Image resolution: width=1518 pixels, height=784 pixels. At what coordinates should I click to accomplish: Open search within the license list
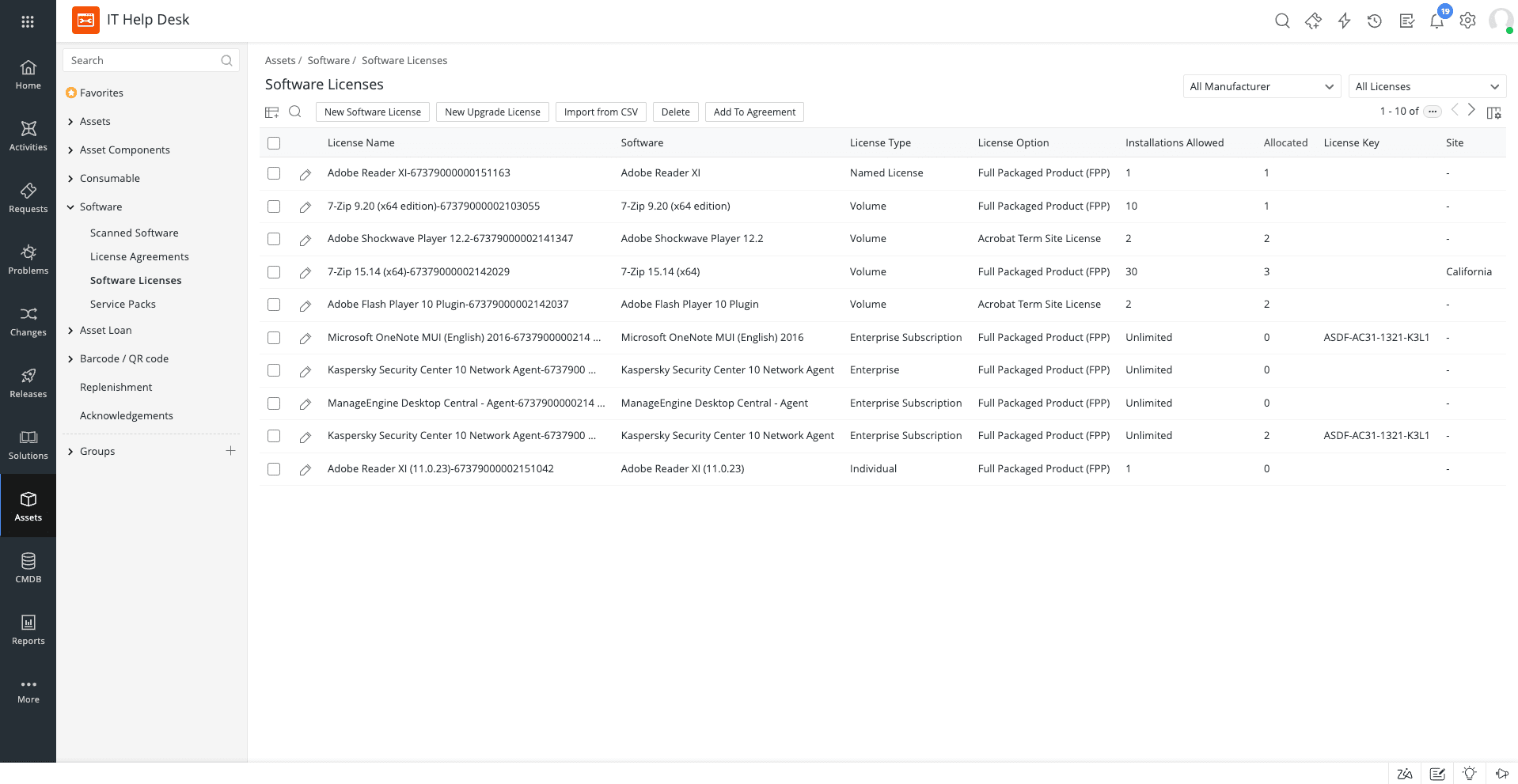(x=295, y=112)
